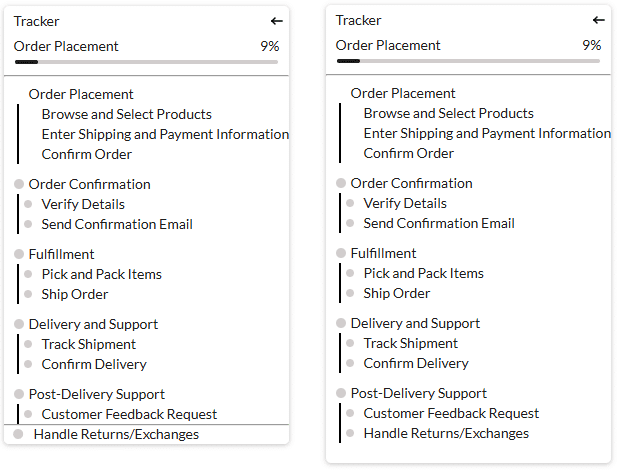The width and height of the screenshot is (619, 474).
Task: Click the Verify Details dot in left panel
Action: pyautogui.click(x=29, y=204)
